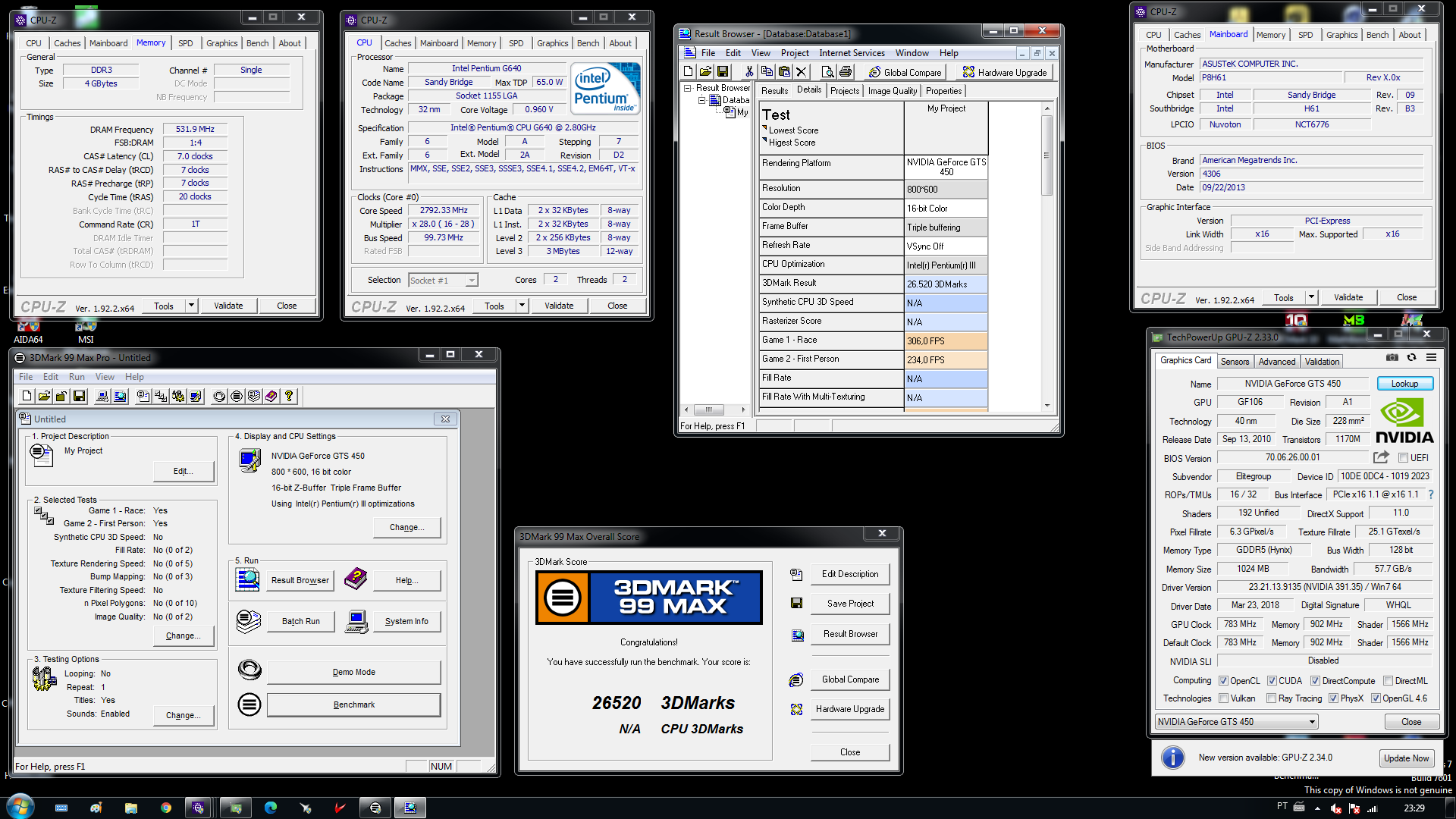Click the print preview icon in Result Browser

click(827, 72)
